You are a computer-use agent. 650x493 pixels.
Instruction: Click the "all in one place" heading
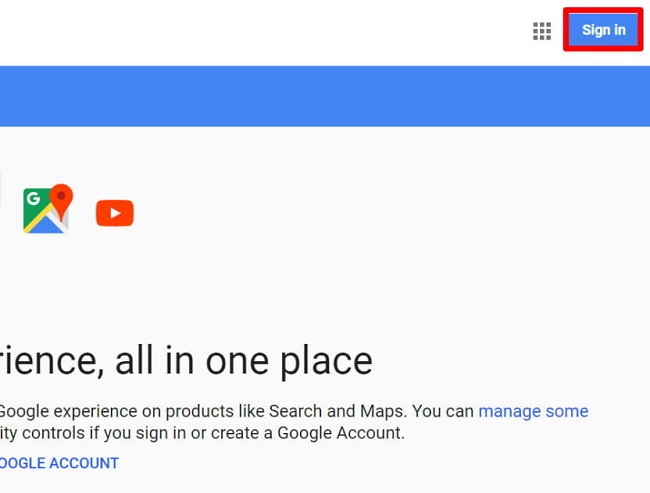[243, 360]
